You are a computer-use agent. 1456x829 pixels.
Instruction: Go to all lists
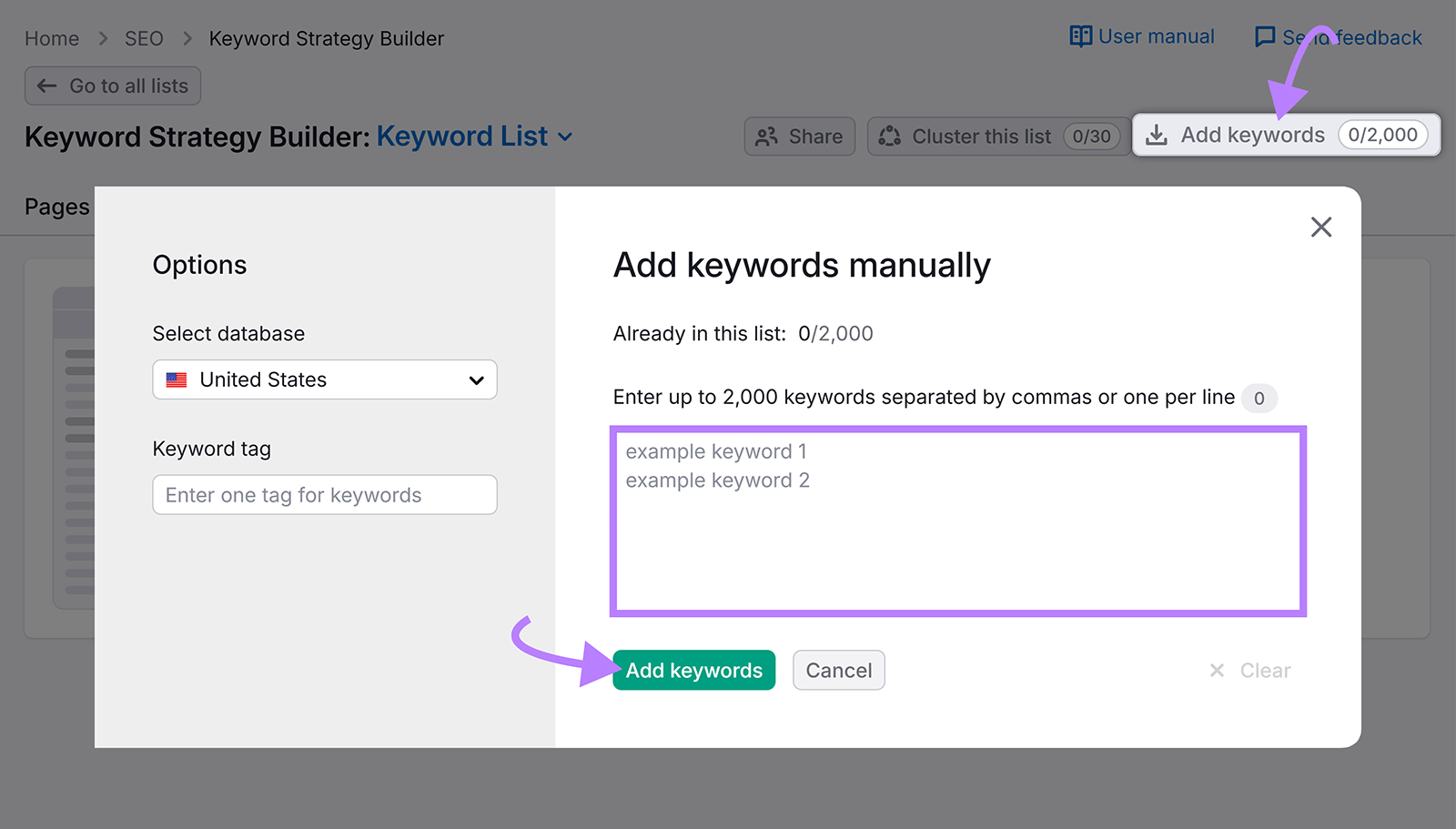[112, 86]
